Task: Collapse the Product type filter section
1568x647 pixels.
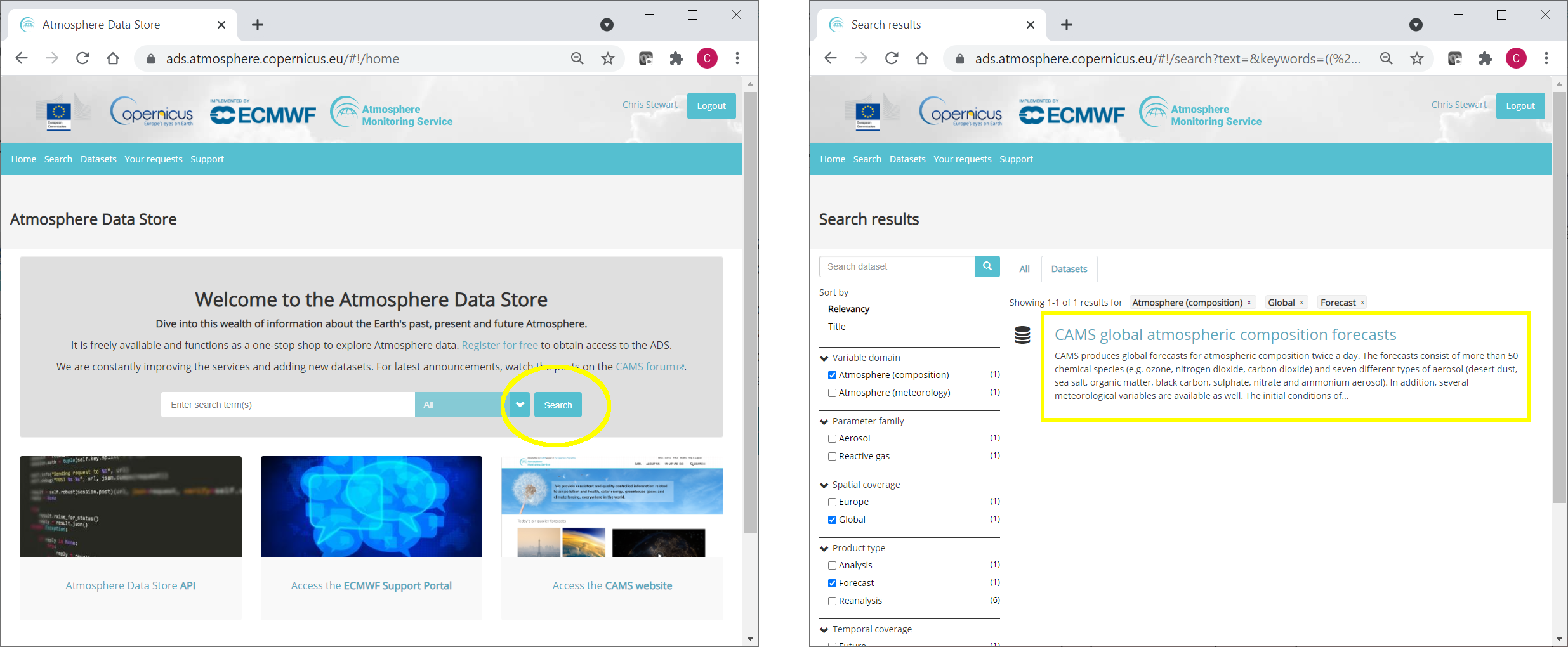Action: (x=824, y=549)
